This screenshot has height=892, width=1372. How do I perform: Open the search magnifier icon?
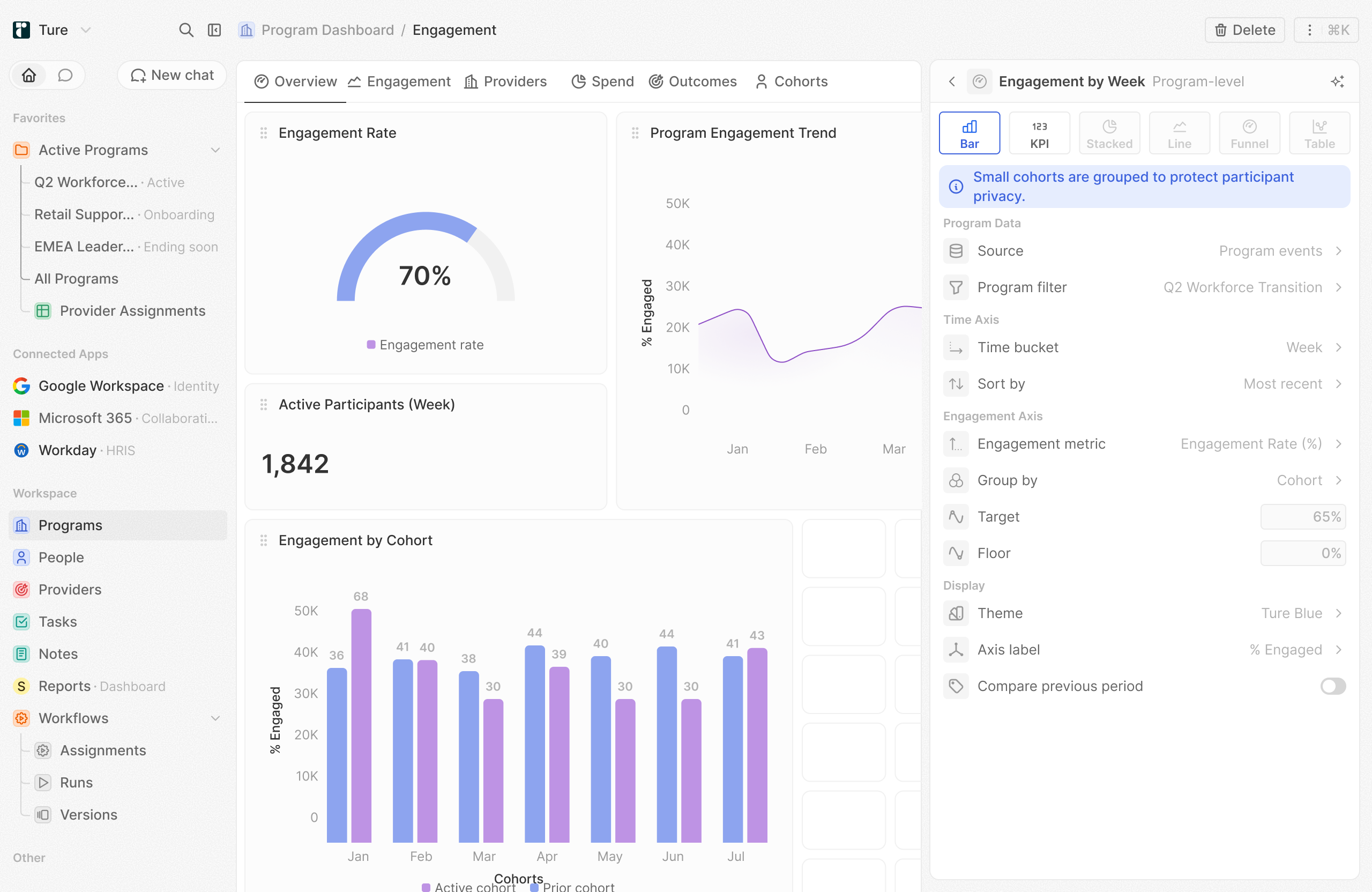coord(185,30)
